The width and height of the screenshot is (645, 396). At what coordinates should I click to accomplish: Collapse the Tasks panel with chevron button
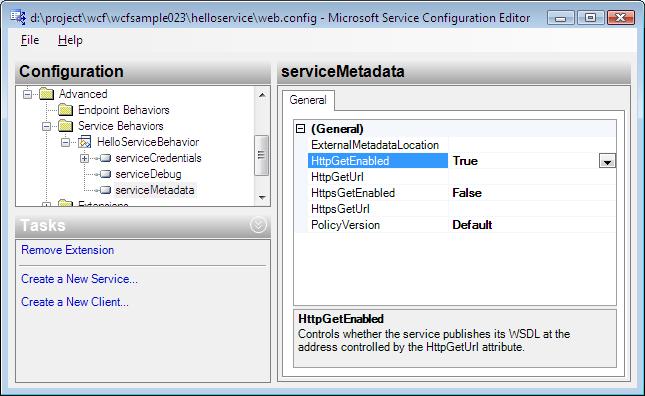point(258,225)
